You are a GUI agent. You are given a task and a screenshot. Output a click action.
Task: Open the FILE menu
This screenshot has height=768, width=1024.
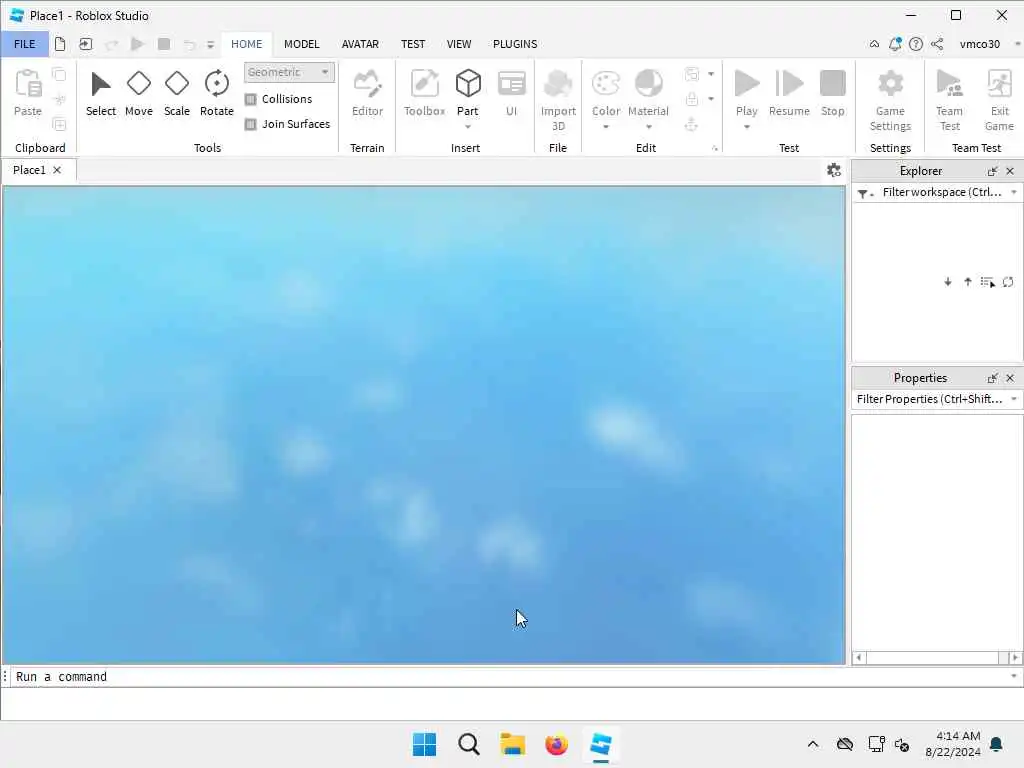pyautogui.click(x=24, y=44)
